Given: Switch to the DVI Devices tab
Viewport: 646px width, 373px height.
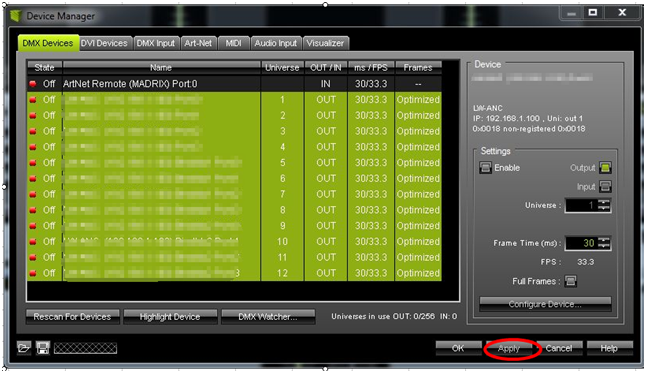Looking at the screenshot, I should point(104,43).
